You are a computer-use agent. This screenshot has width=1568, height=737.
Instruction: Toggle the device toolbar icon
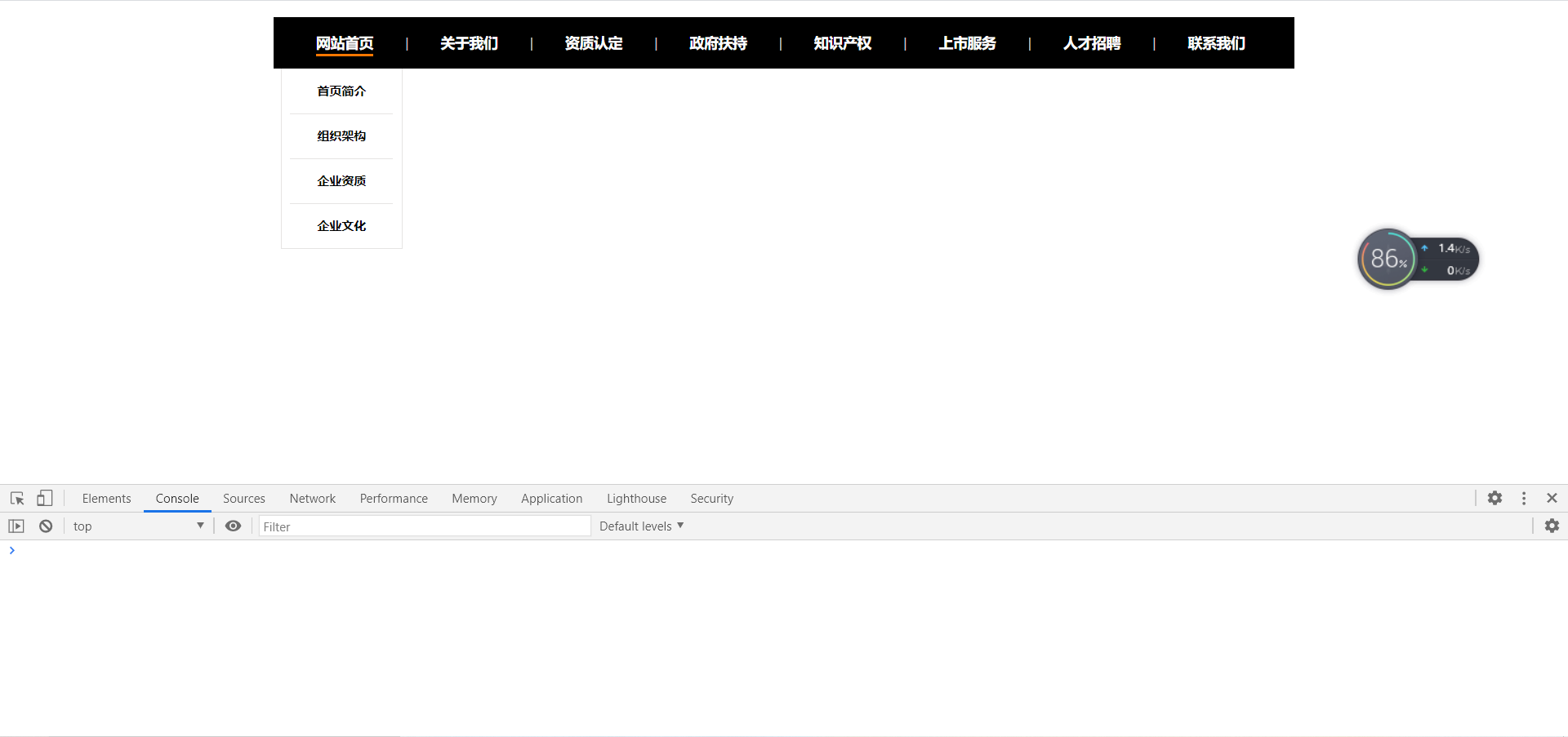coord(45,498)
